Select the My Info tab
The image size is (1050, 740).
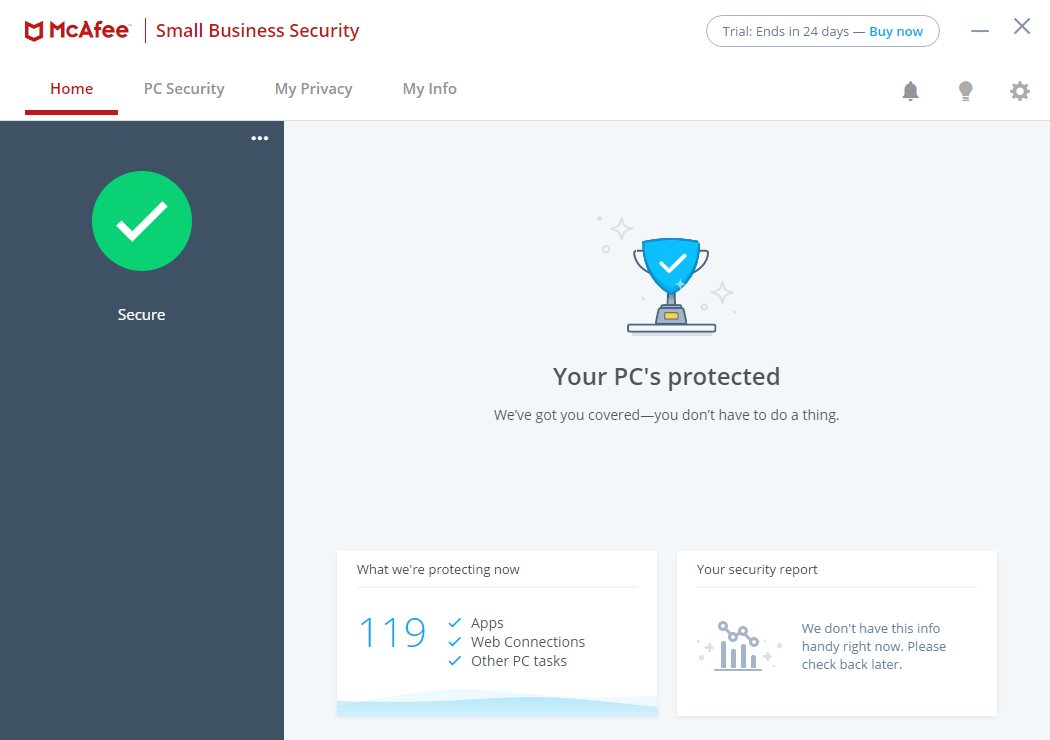(x=430, y=89)
